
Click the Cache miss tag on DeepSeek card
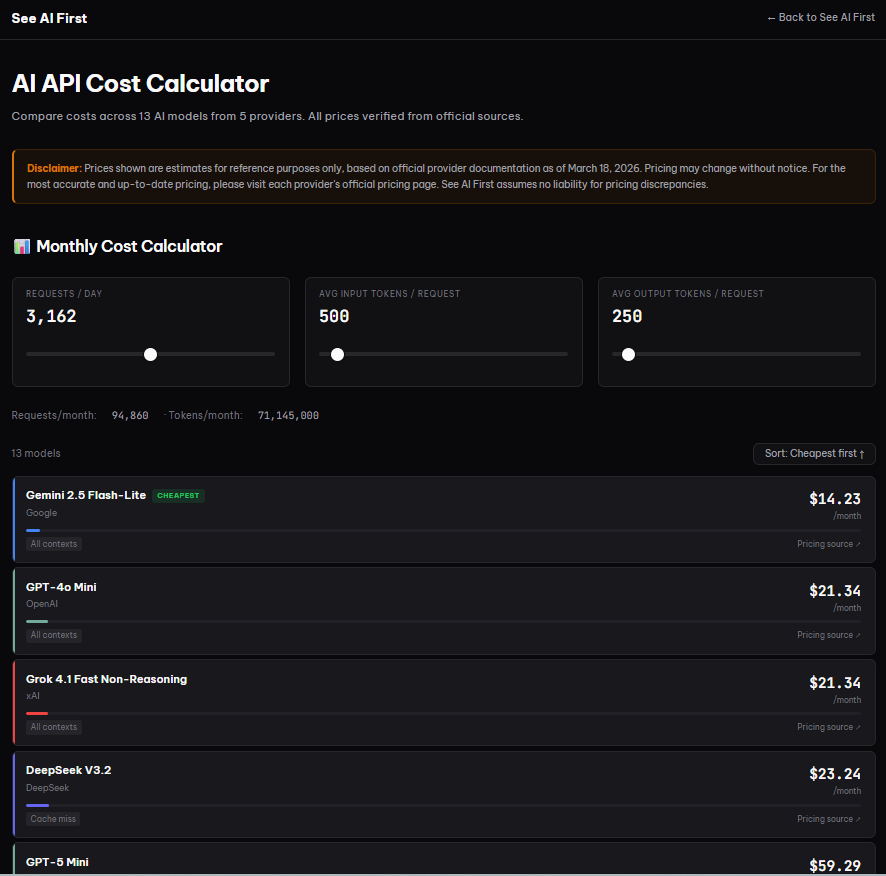pos(53,819)
